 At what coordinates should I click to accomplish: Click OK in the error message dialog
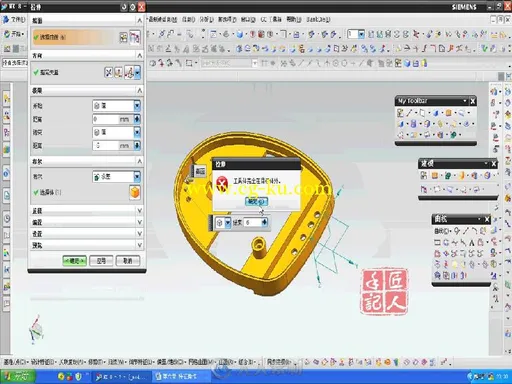pyautogui.click(x=256, y=201)
